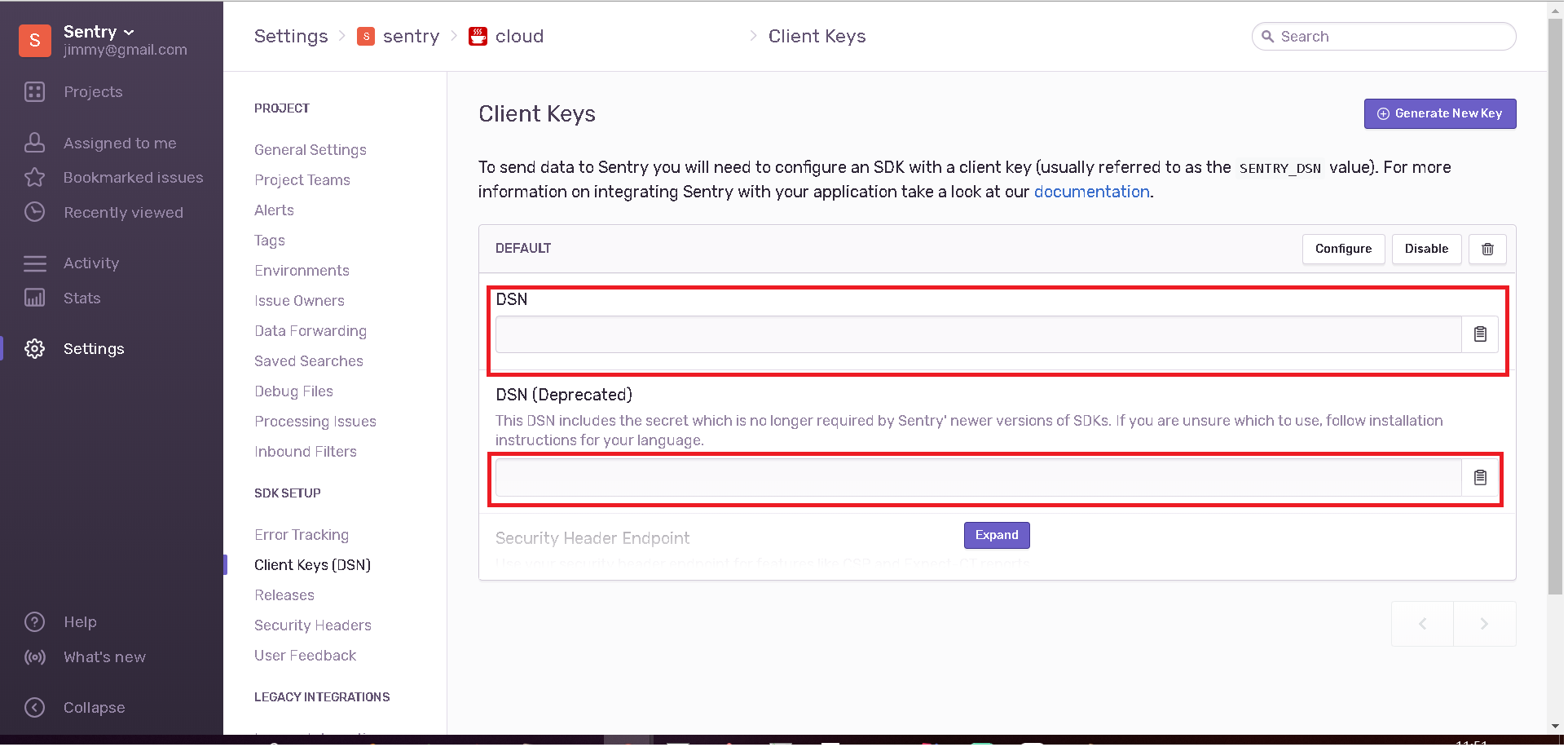Open the documentation link
Image resolution: width=1568 pixels, height=747 pixels.
pyautogui.click(x=1091, y=191)
